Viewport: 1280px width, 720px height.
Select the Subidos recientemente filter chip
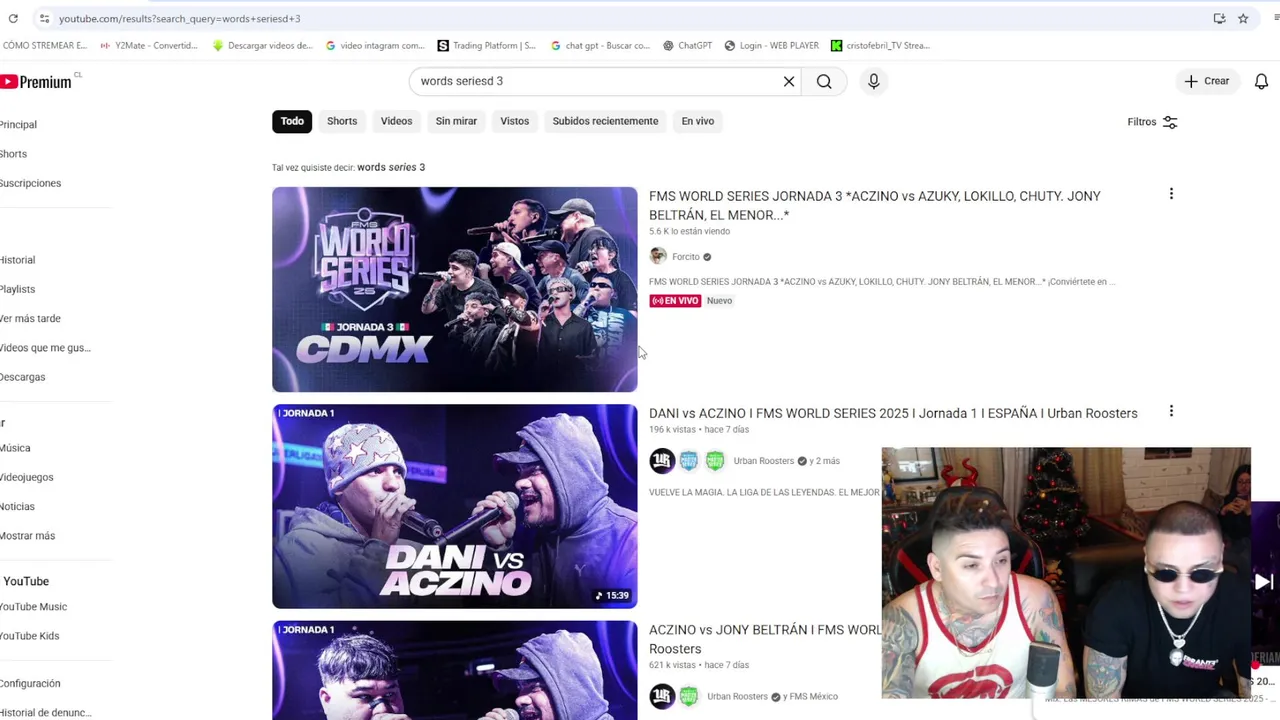605,121
